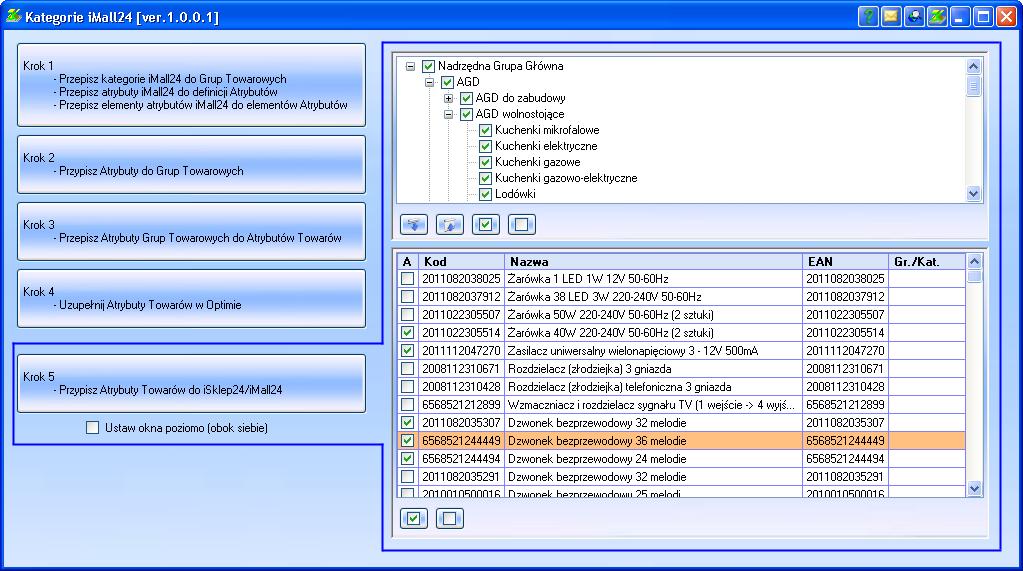This screenshot has height=571, width=1023.
Task: Check all categories button below tree
Action: (486, 224)
